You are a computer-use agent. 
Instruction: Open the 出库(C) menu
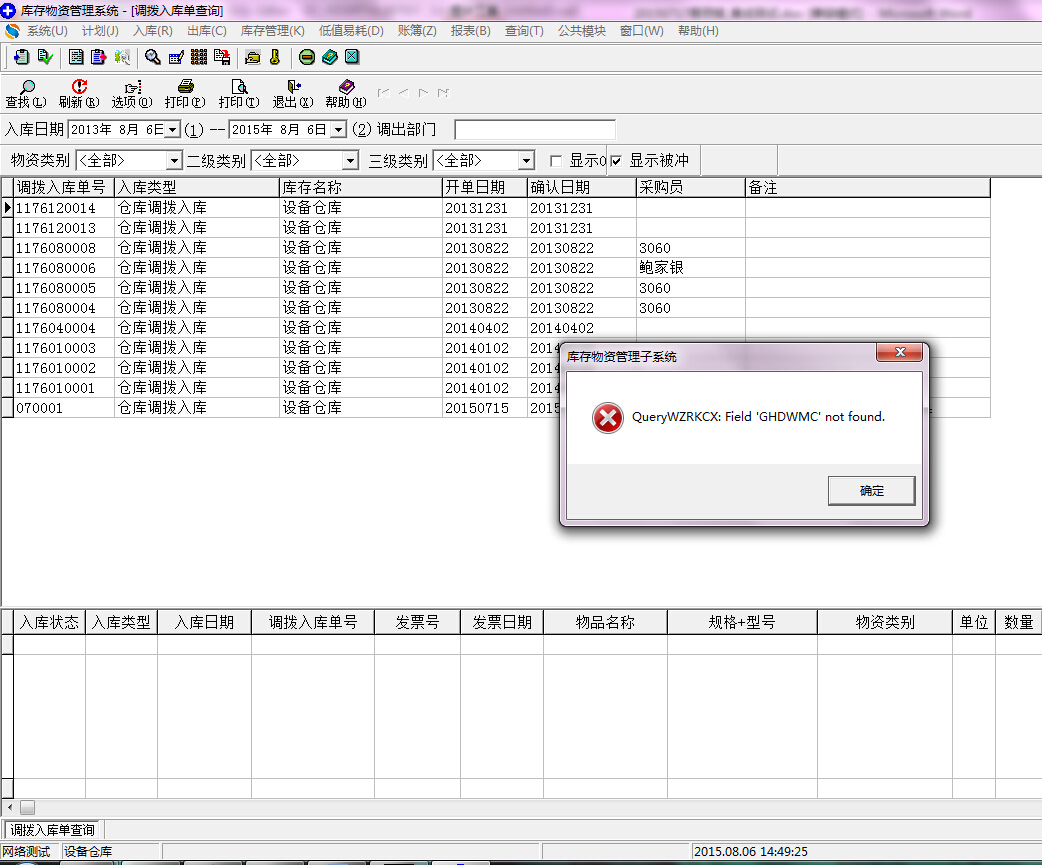point(207,31)
